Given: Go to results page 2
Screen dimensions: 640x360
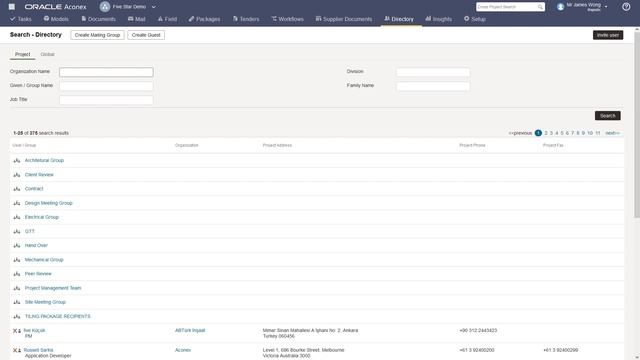Looking at the screenshot, I should click(x=546, y=133).
